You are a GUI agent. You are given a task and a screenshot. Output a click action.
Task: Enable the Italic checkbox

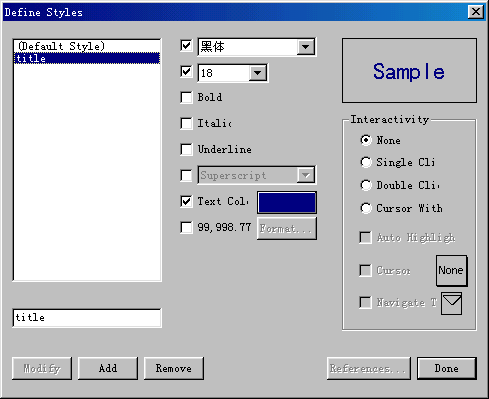[186, 123]
